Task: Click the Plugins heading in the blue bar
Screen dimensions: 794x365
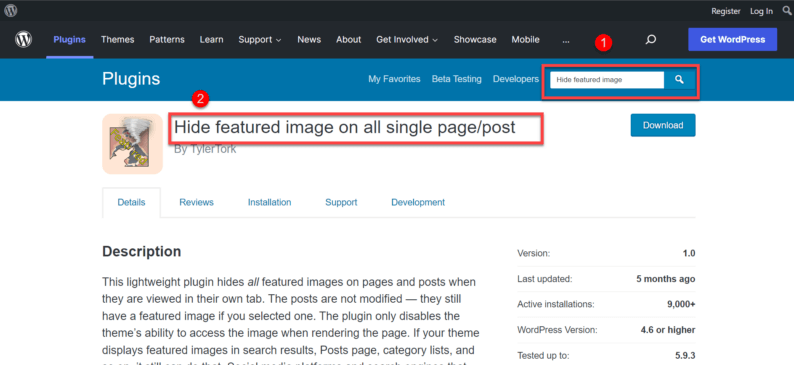Action: point(131,78)
